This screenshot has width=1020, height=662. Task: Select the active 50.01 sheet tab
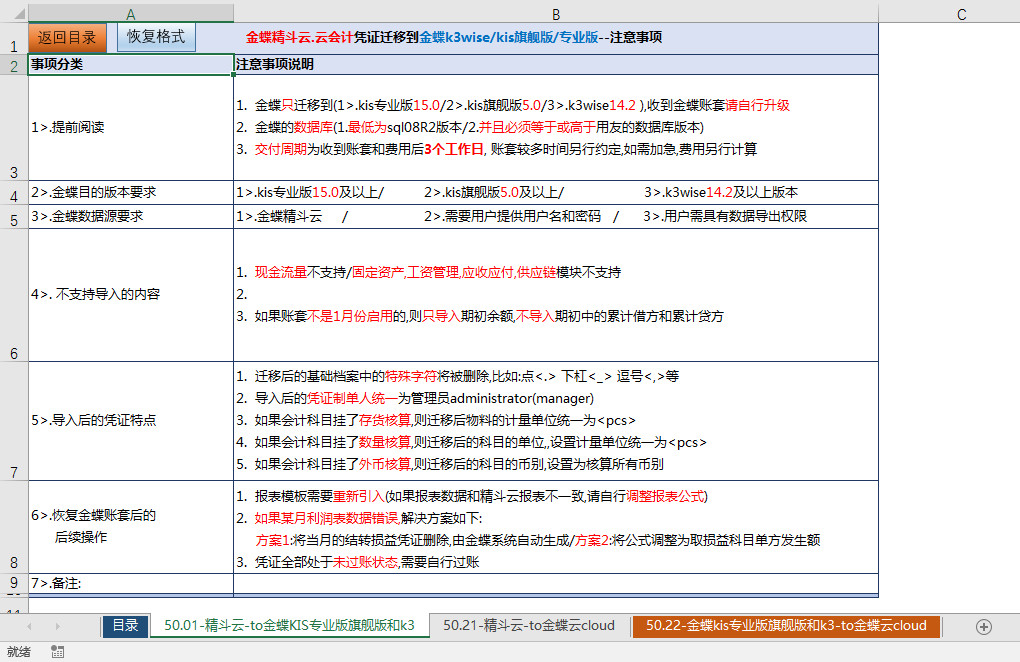click(289, 626)
